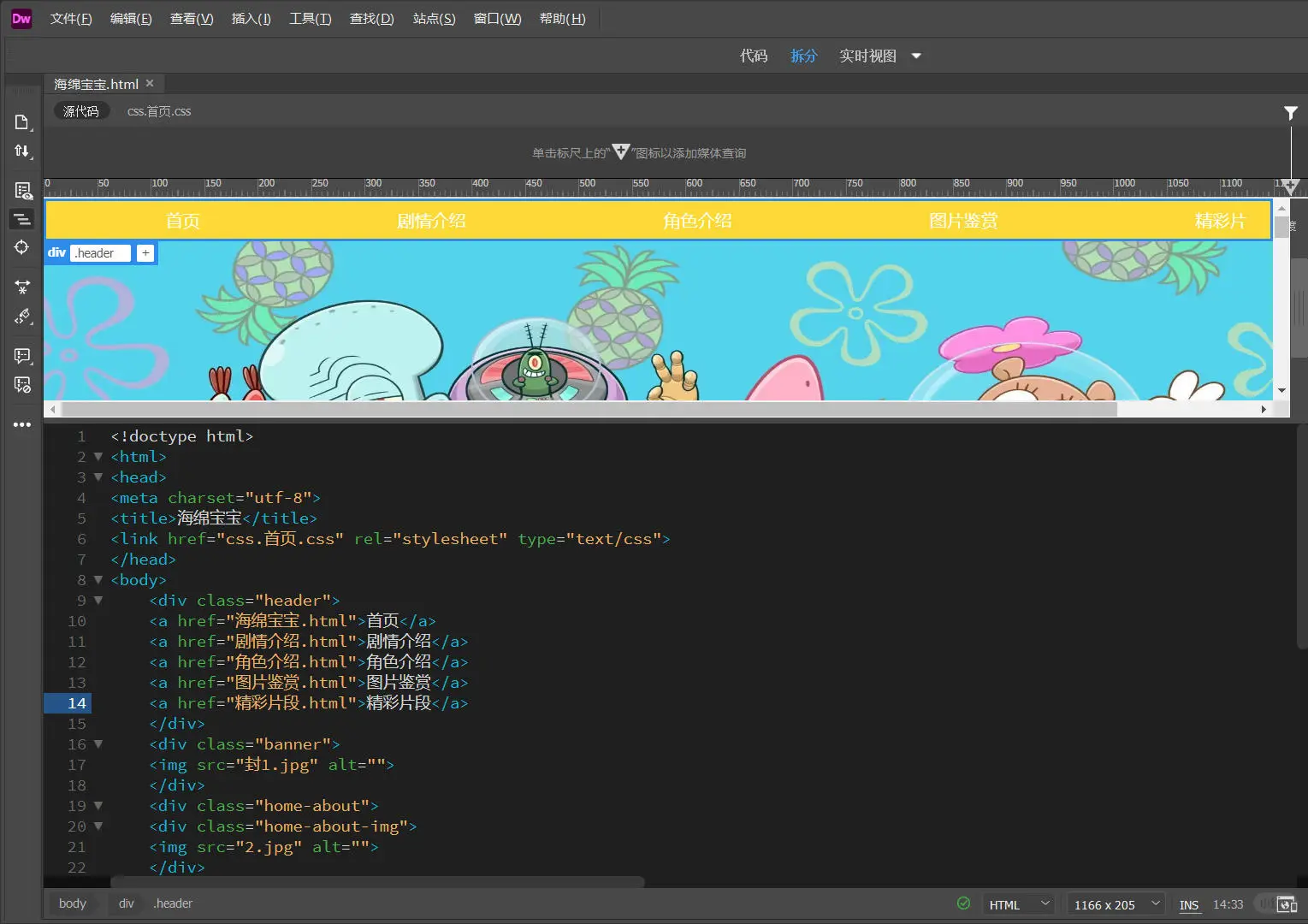Collapse the home-about div on line 19
The height and width of the screenshot is (924, 1308).
pyautogui.click(x=98, y=806)
